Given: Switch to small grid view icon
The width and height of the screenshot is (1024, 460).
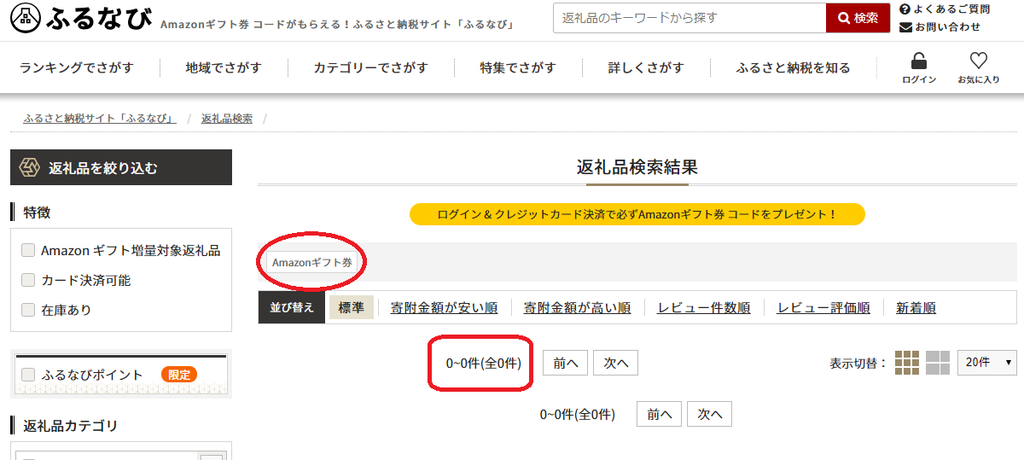Looking at the screenshot, I should [x=907, y=363].
